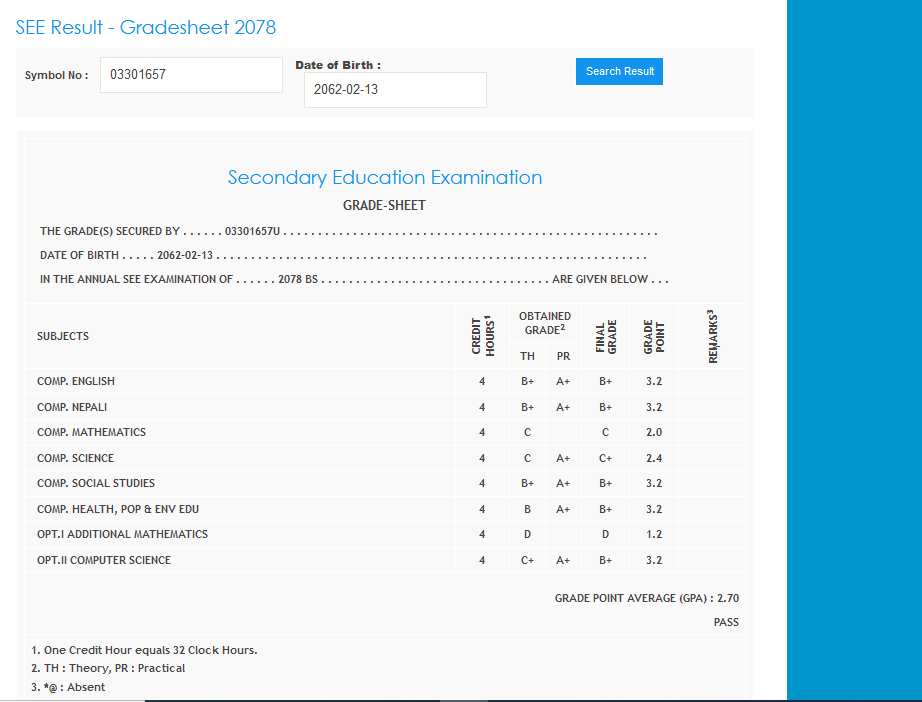Click the SEE Result - Gradesheet 2078 heading
922x702 pixels.
click(x=146, y=27)
